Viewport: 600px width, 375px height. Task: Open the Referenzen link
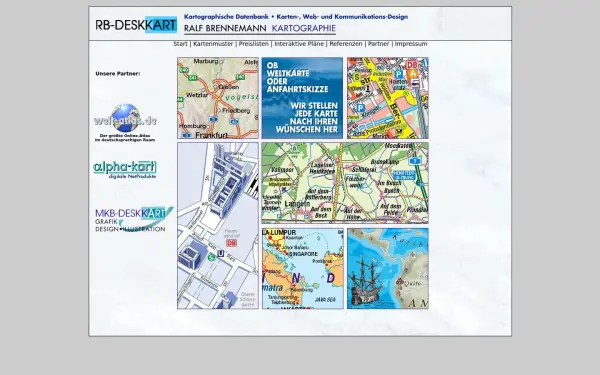tap(346, 44)
